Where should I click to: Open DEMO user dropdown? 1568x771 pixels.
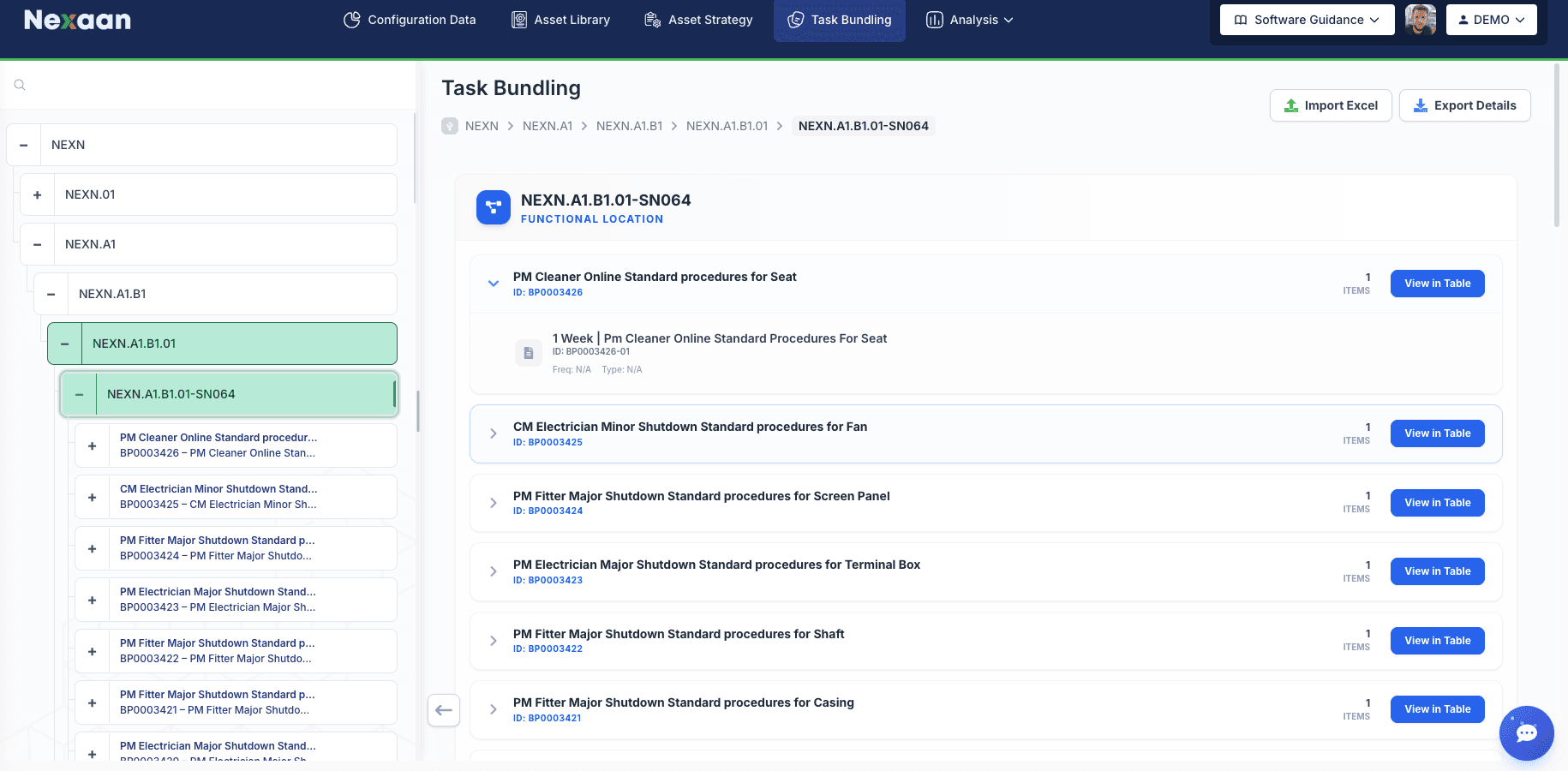click(1492, 20)
